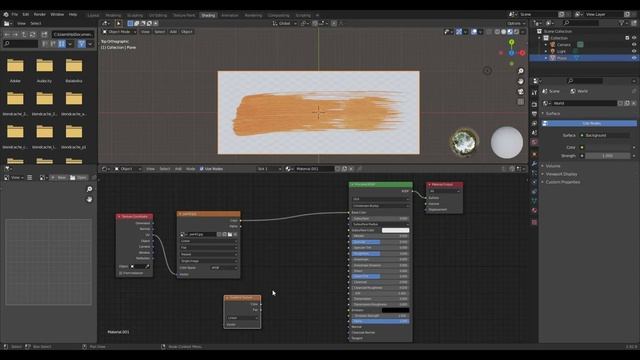Open Color Space sRGB dropdown on image node
The width and height of the screenshot is (640, 360).
pyautogui.click(x=224, y=268)
